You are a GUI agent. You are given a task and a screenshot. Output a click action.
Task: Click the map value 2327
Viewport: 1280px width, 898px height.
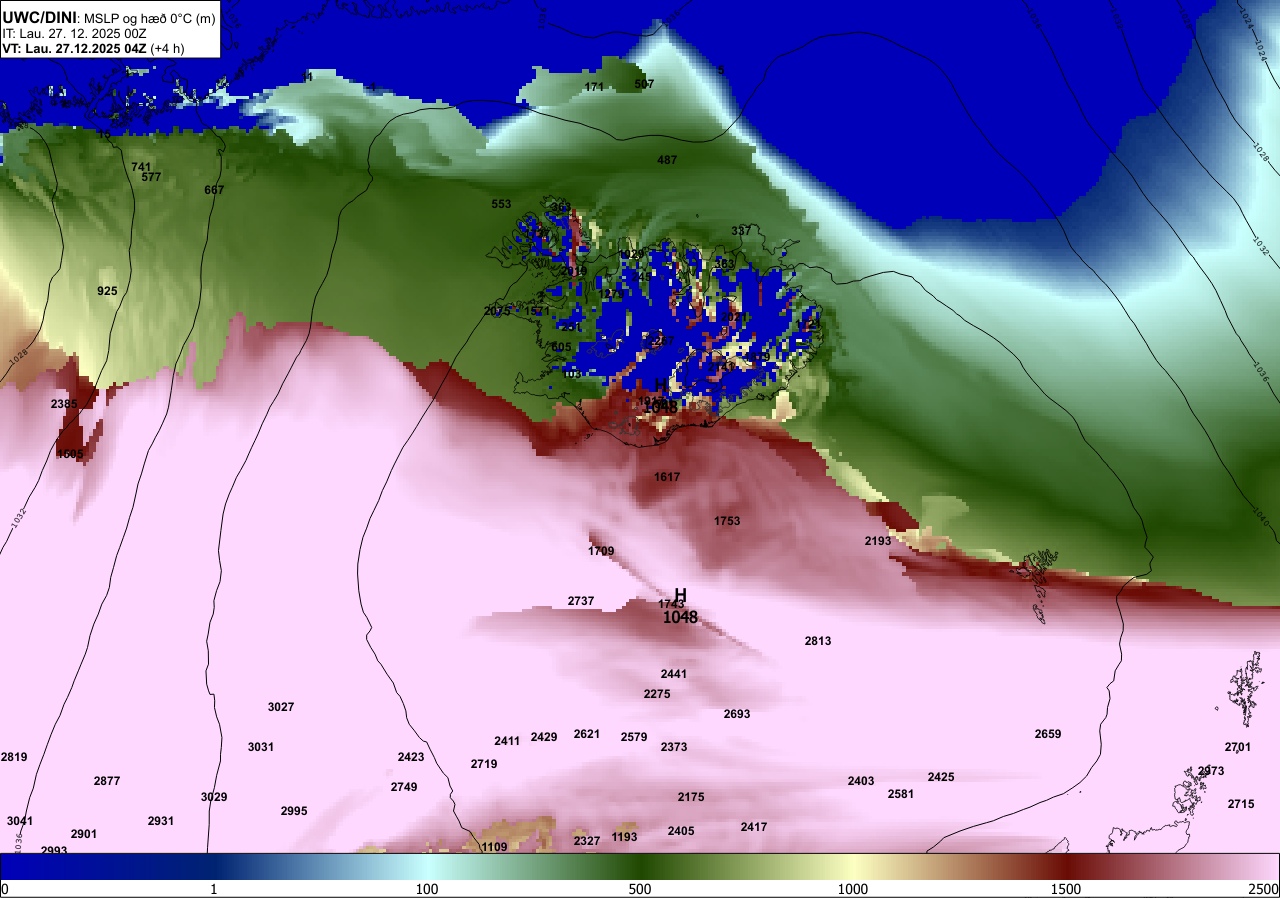pyautogui.click(x=587, y=841)
